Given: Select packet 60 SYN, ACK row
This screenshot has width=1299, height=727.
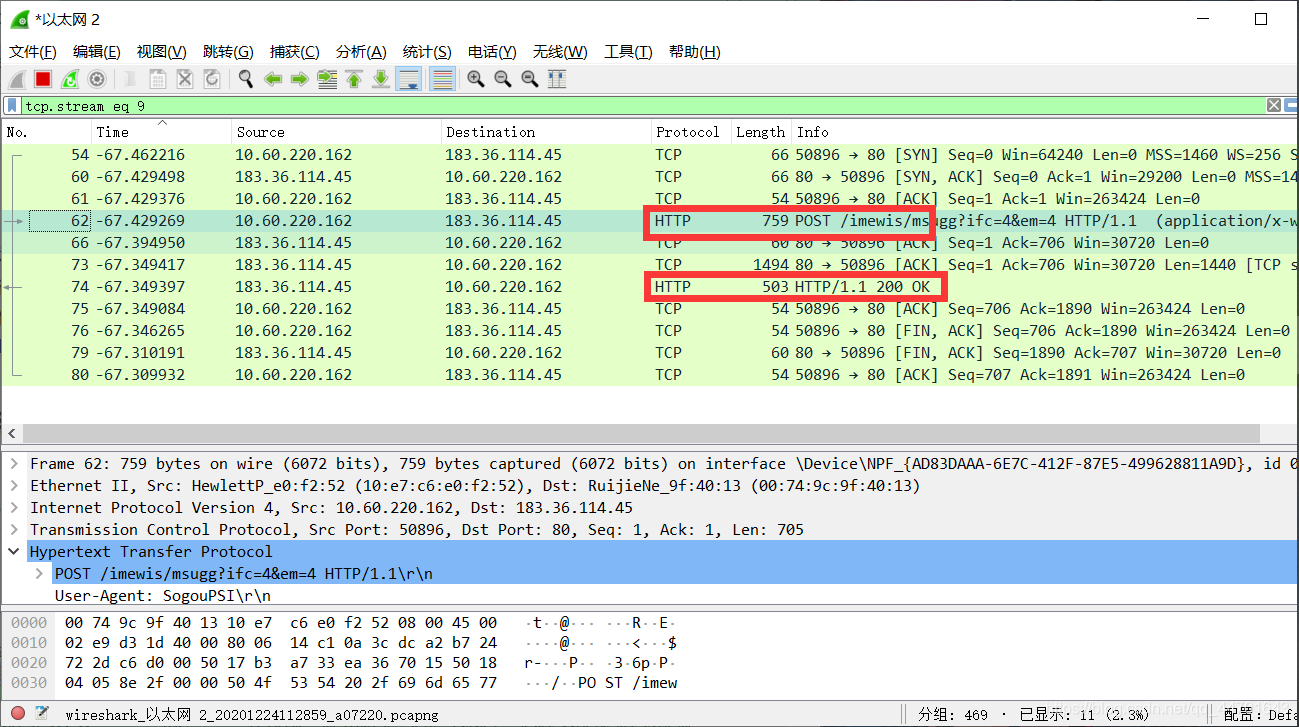Looking at the screenshot, I should coord(650,177).
